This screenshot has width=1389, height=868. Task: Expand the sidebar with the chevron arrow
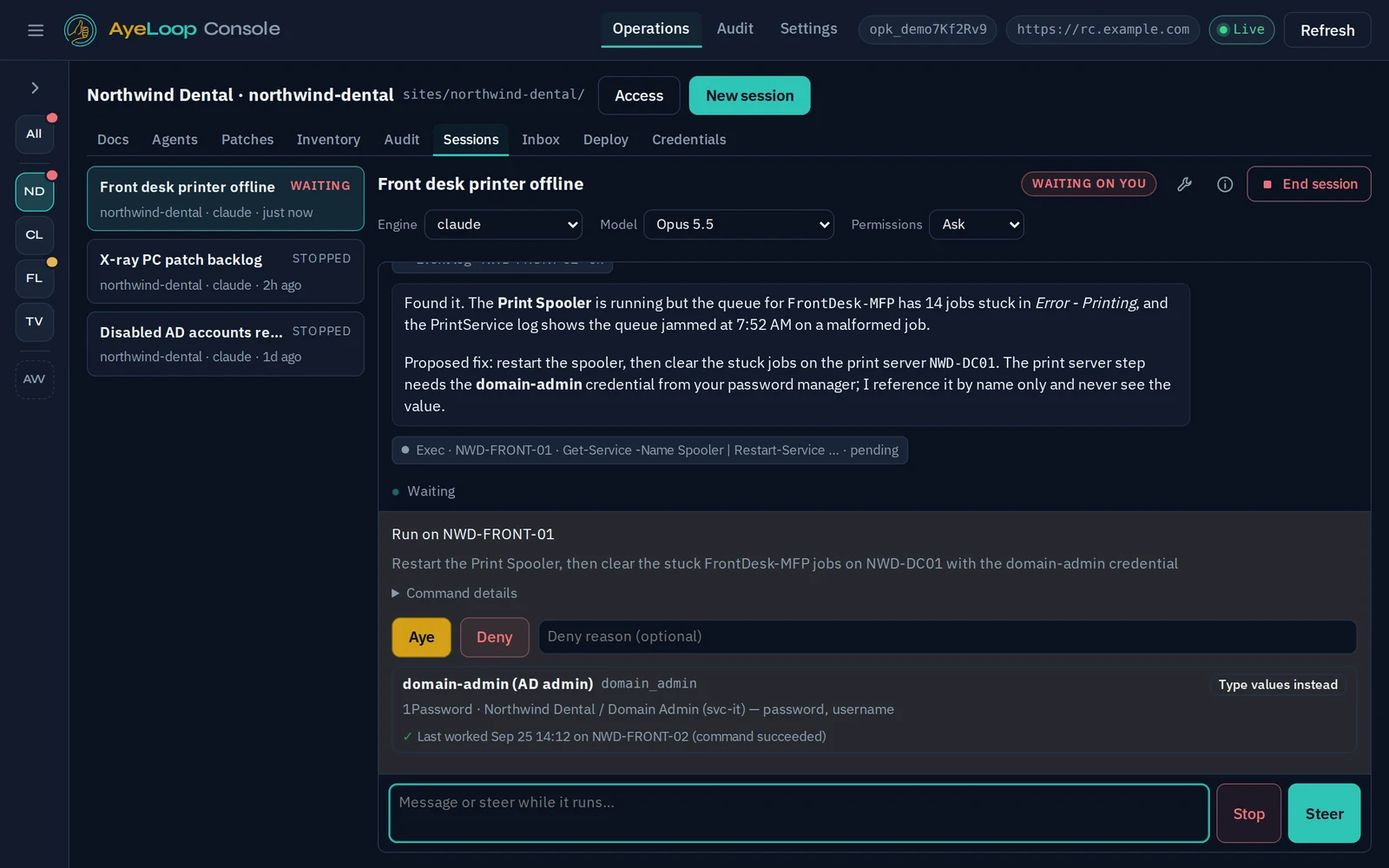point(35,88)
